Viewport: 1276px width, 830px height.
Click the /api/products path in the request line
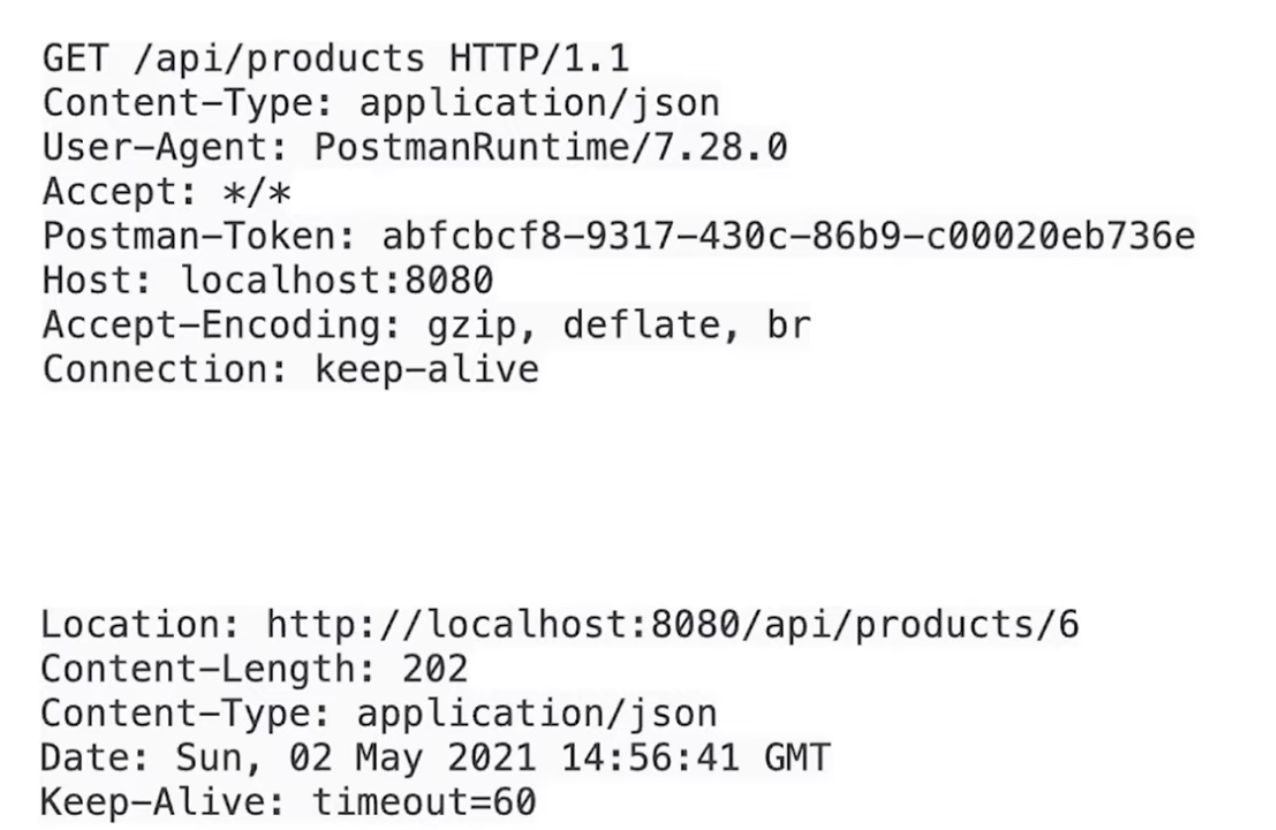278,58
